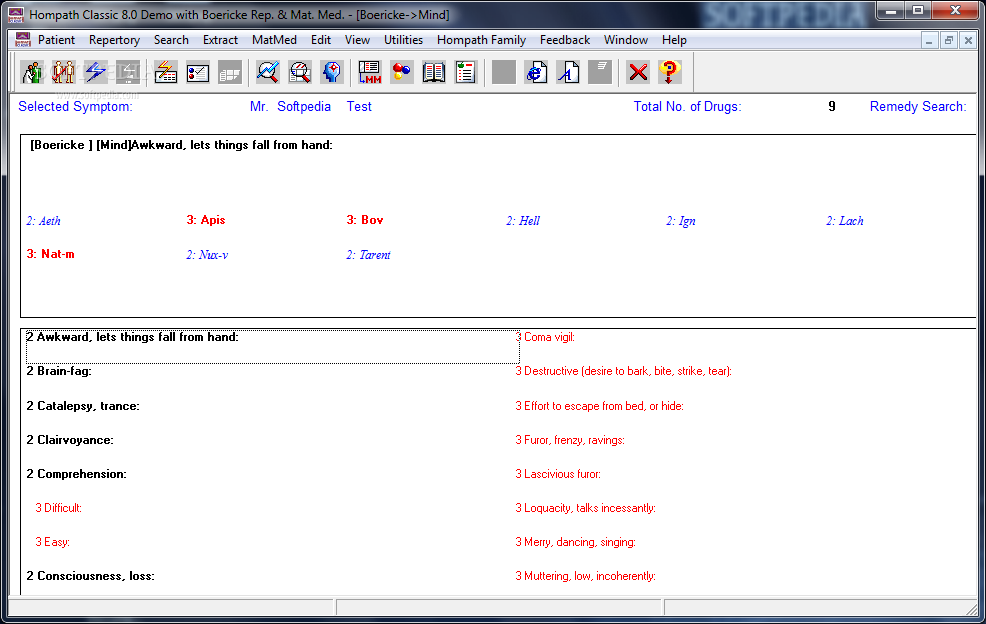Image resolution: width=986 pixels, height=624 pixels.
Task: Select rubric 'Catalepsy, trance'
Action: point(83,406)
